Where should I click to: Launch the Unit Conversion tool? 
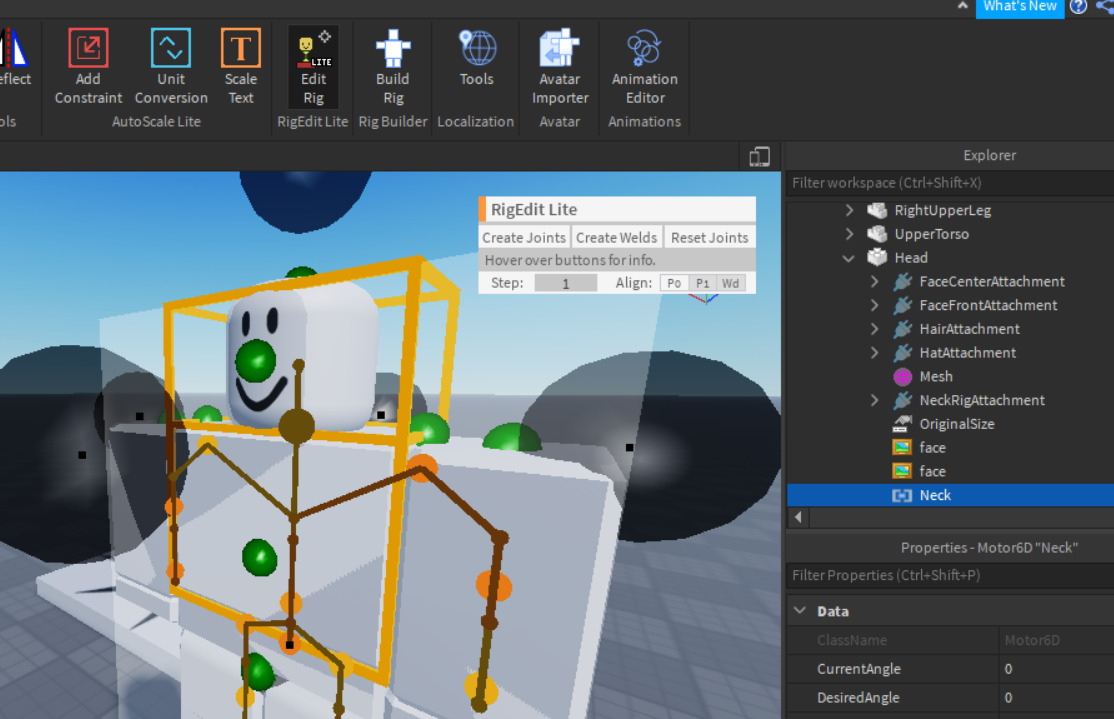[x=171, y=67]
